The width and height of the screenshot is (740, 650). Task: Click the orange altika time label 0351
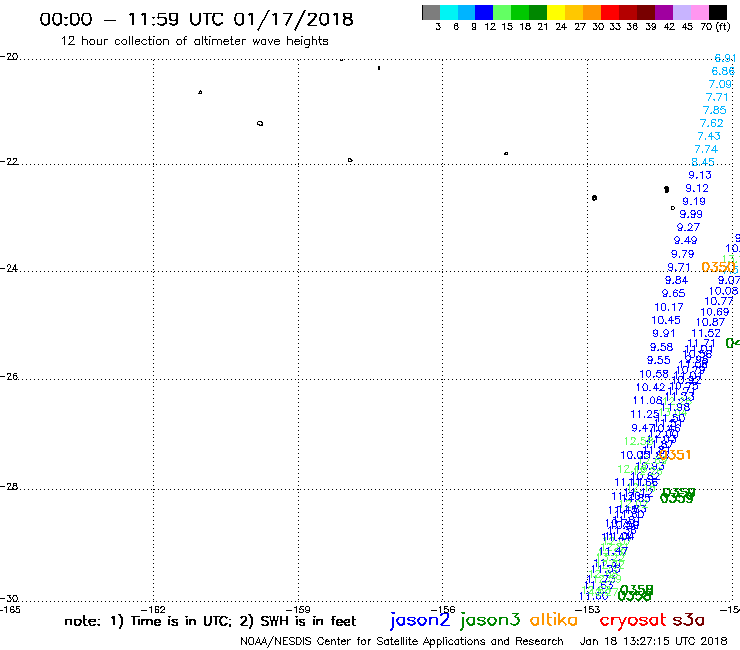(x=675, y=455)
